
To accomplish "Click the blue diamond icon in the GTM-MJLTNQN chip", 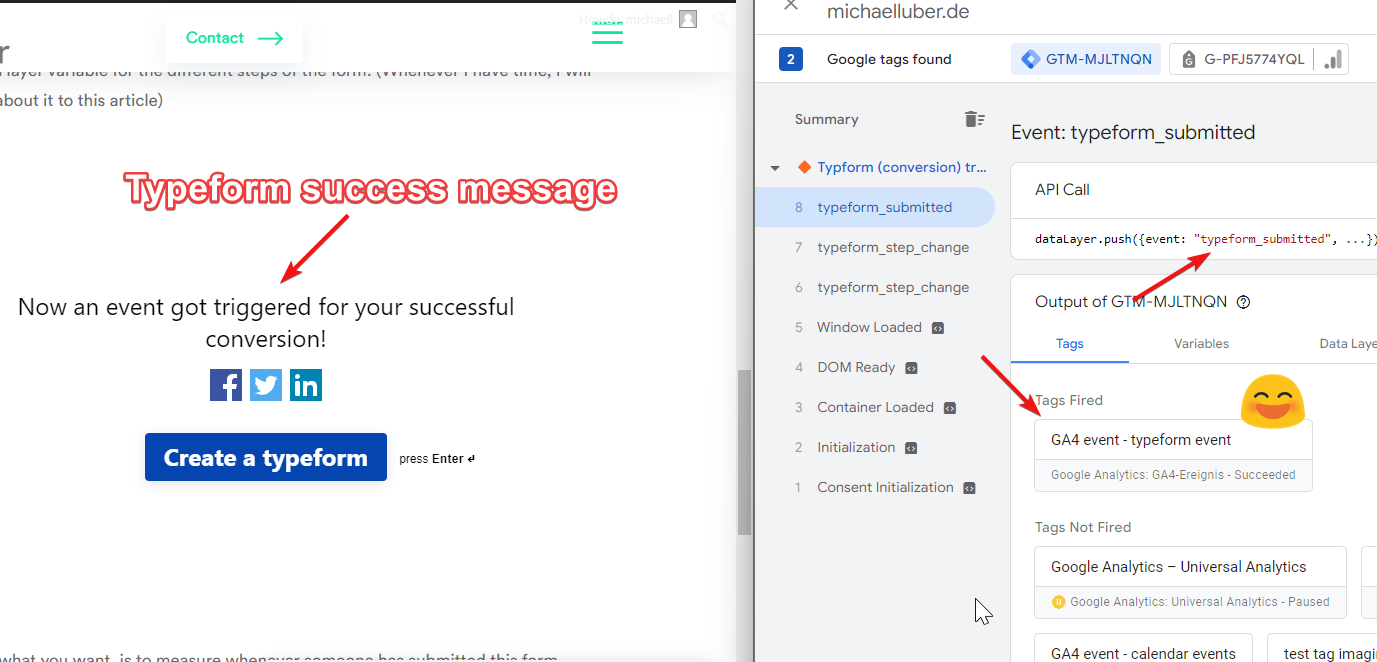I will tap(1030, 59).
